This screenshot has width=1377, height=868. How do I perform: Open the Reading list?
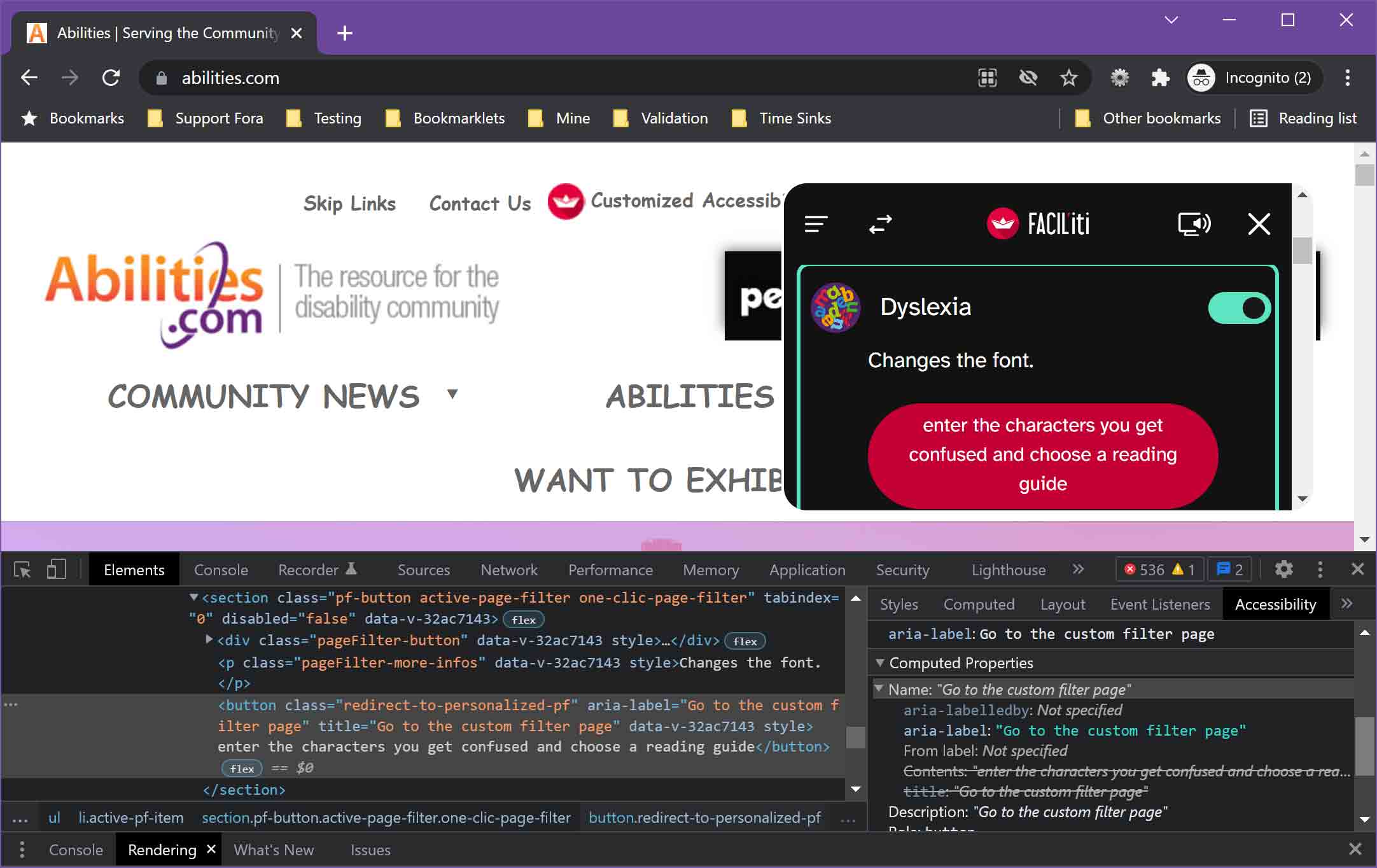1303,118
